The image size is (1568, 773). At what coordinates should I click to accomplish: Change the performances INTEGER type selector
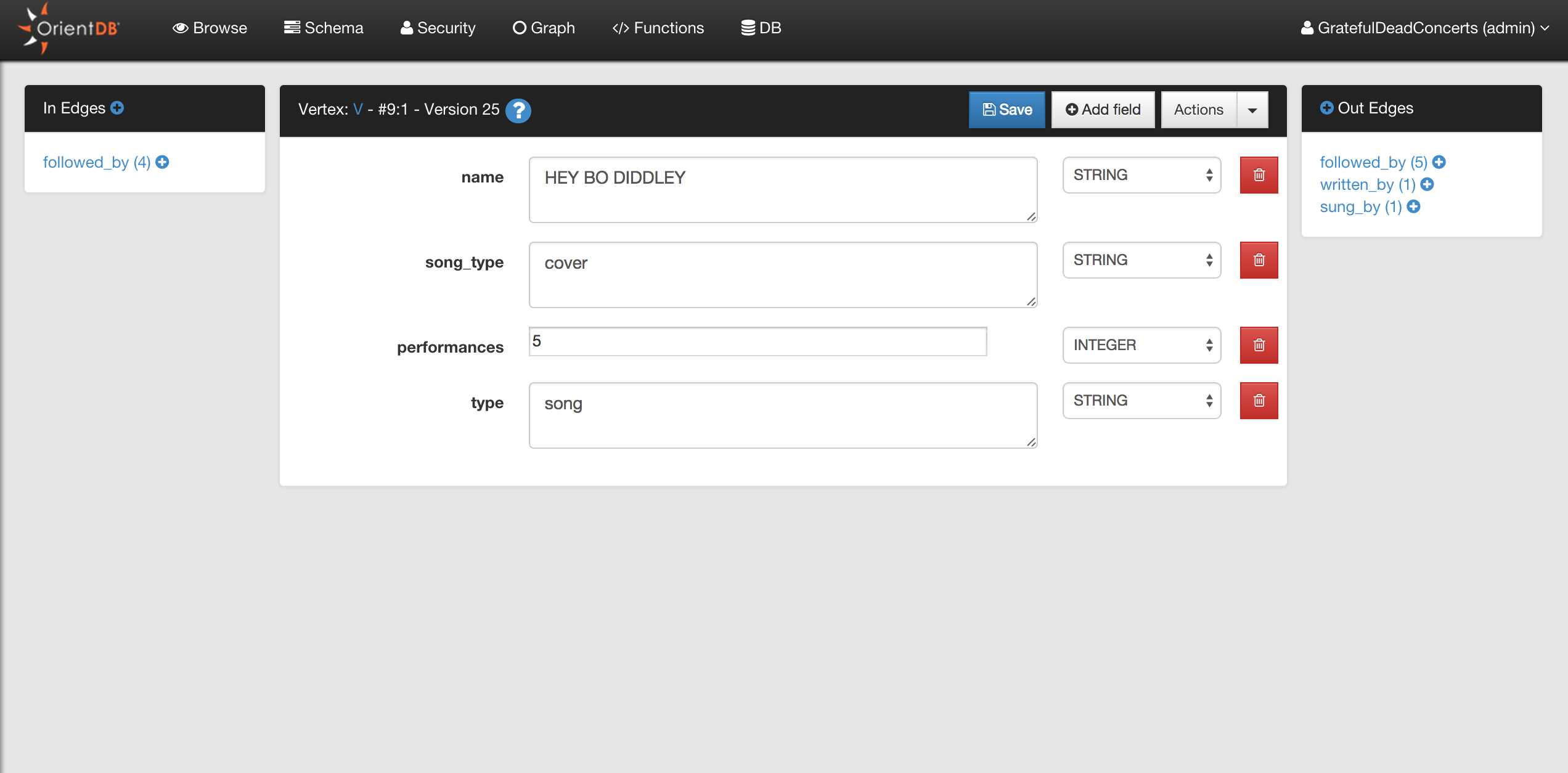[x=1141, y=345]
